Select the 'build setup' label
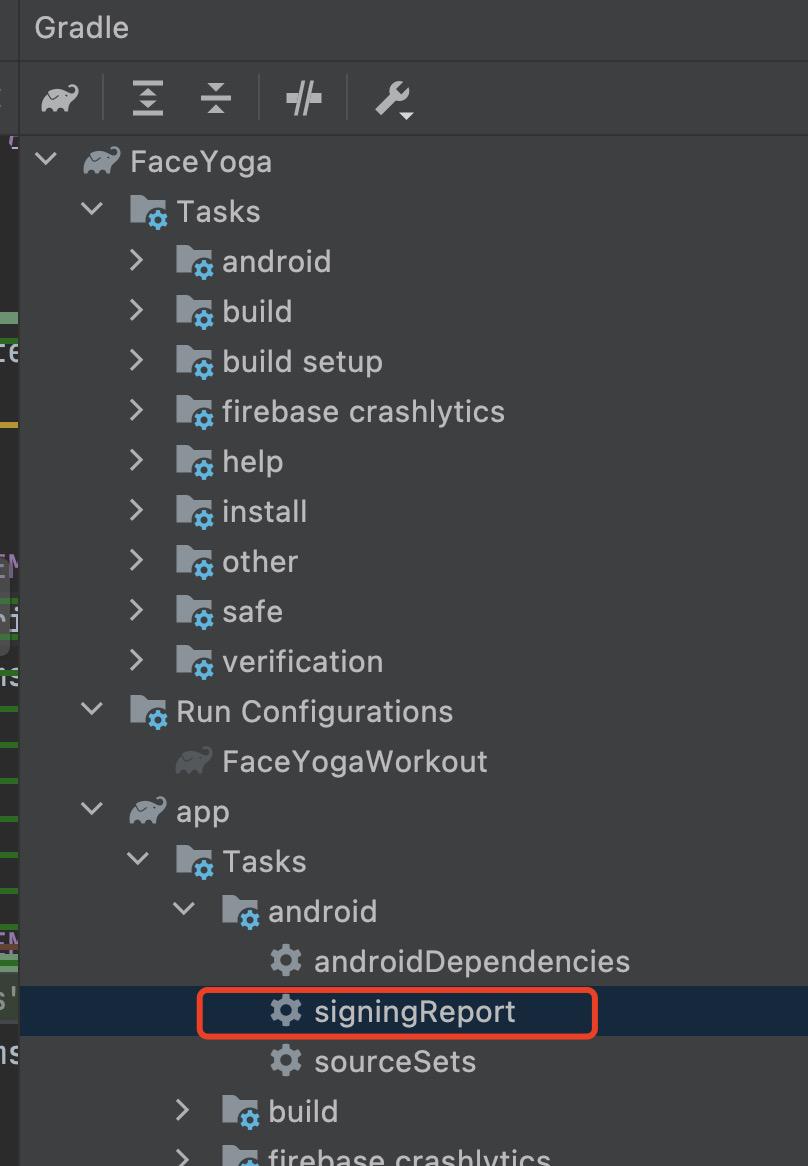 click(x=303, y=362)
